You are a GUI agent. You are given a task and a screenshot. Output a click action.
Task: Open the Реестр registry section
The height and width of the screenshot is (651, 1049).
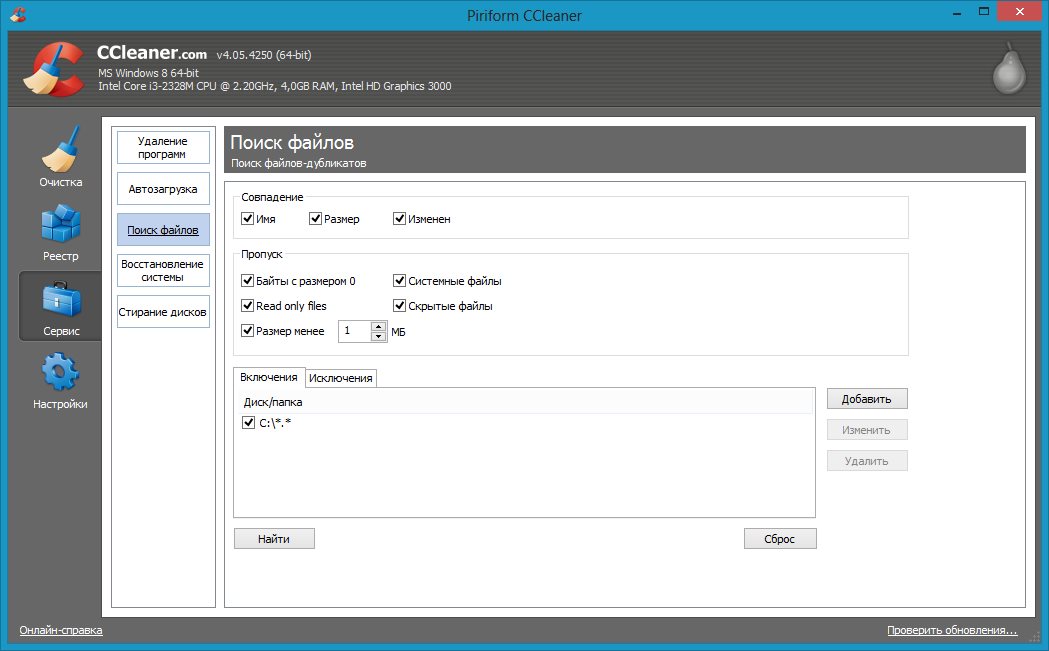click(x=60, y=231)
